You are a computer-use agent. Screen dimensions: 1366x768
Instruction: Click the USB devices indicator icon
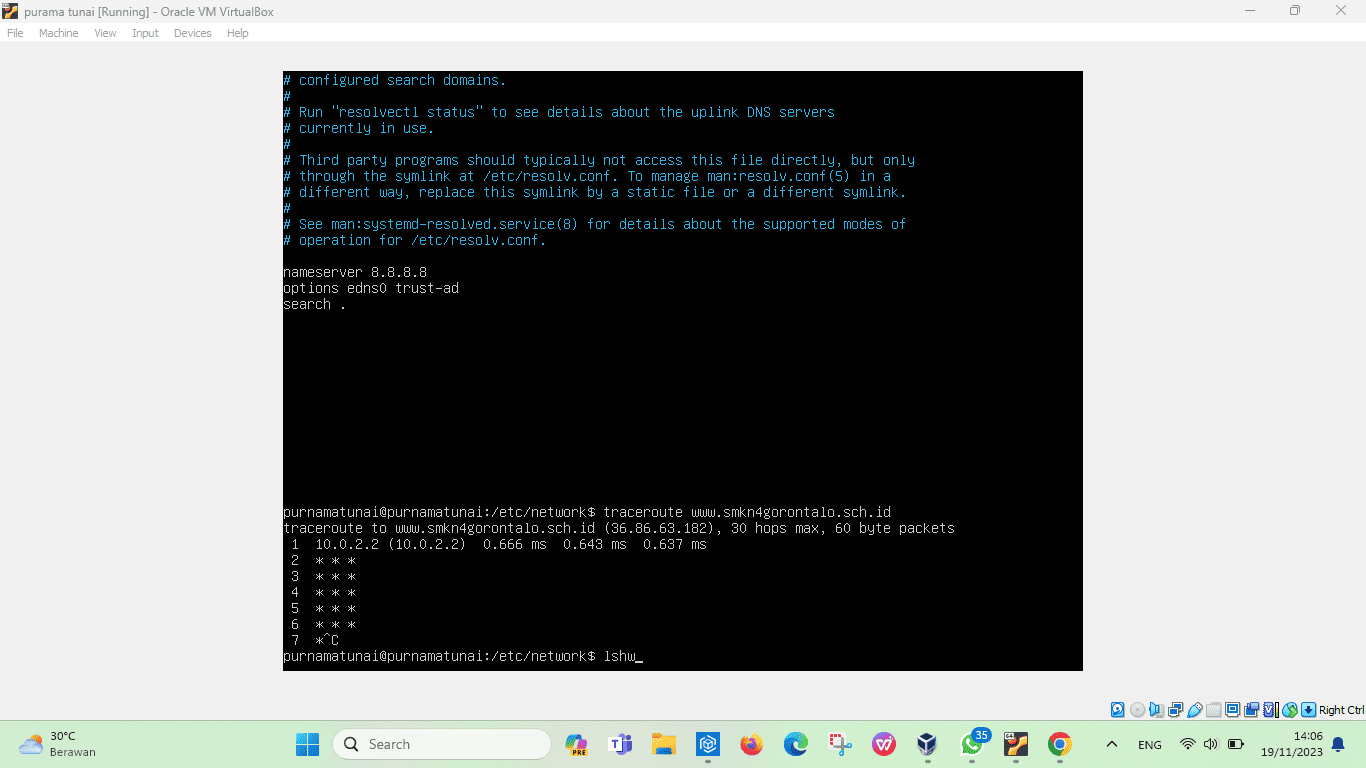(x=1195, y=710)
